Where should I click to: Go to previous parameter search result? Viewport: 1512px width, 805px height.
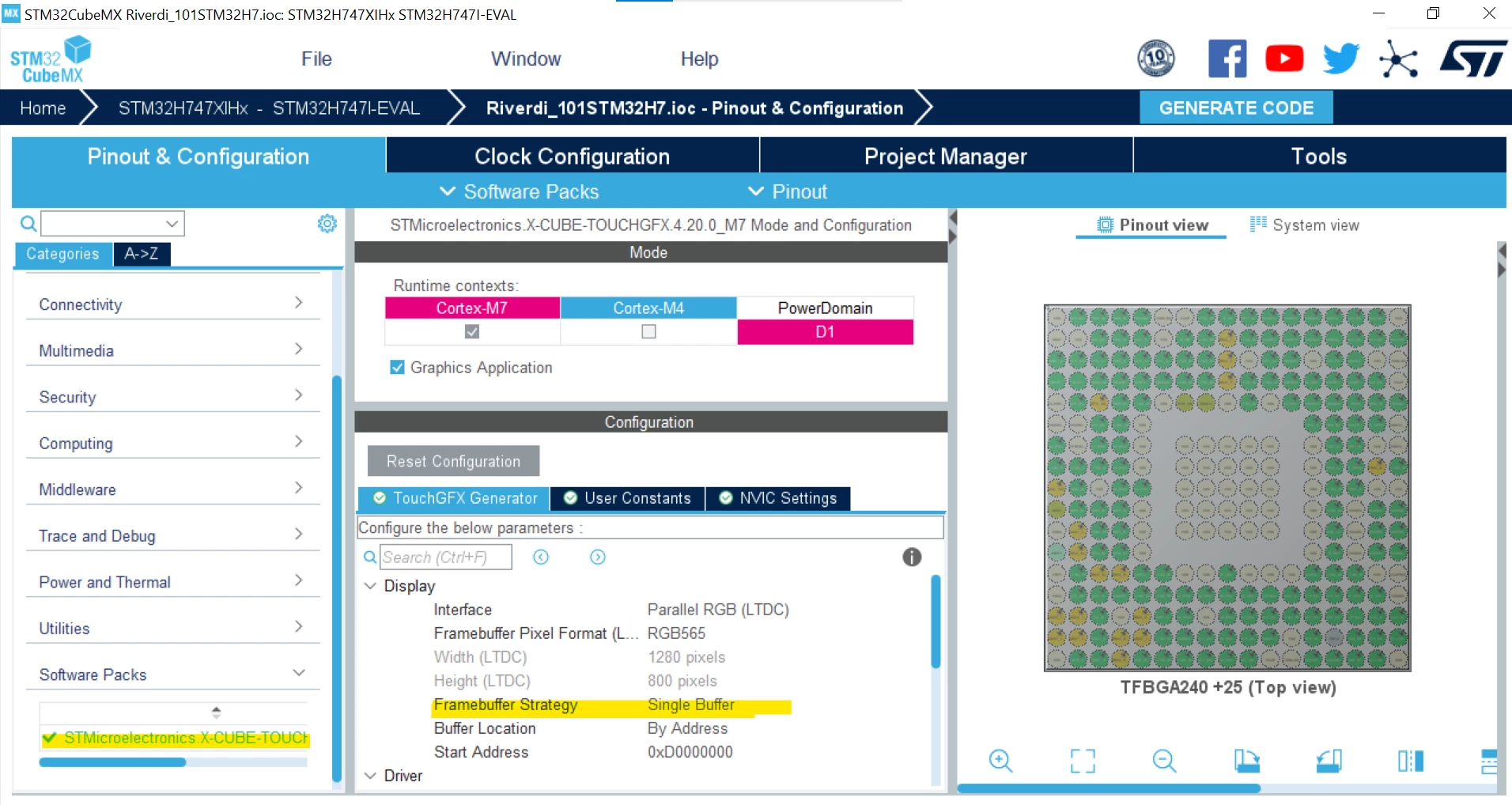[x=541, y=557]
